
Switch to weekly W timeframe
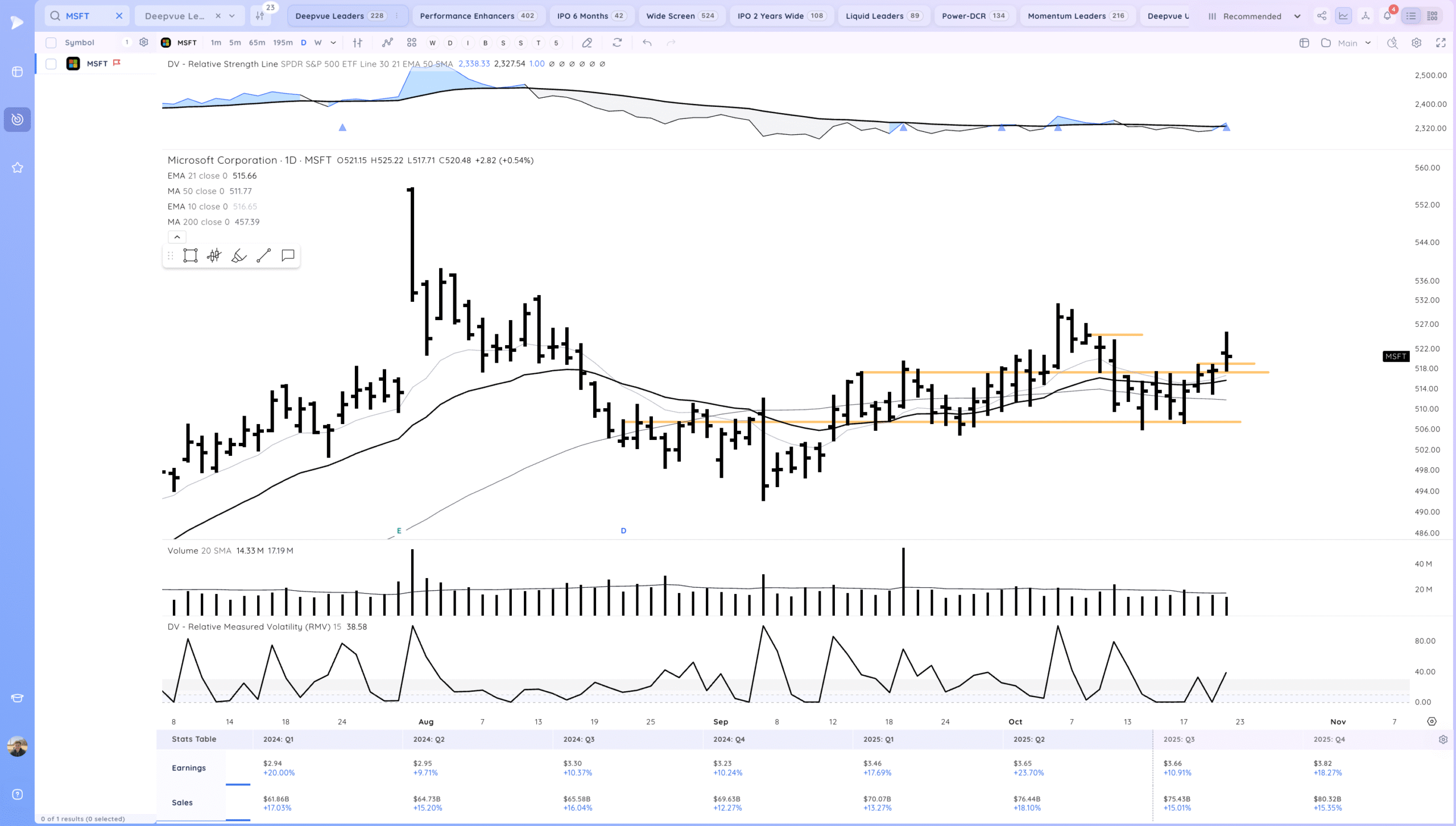318,43
